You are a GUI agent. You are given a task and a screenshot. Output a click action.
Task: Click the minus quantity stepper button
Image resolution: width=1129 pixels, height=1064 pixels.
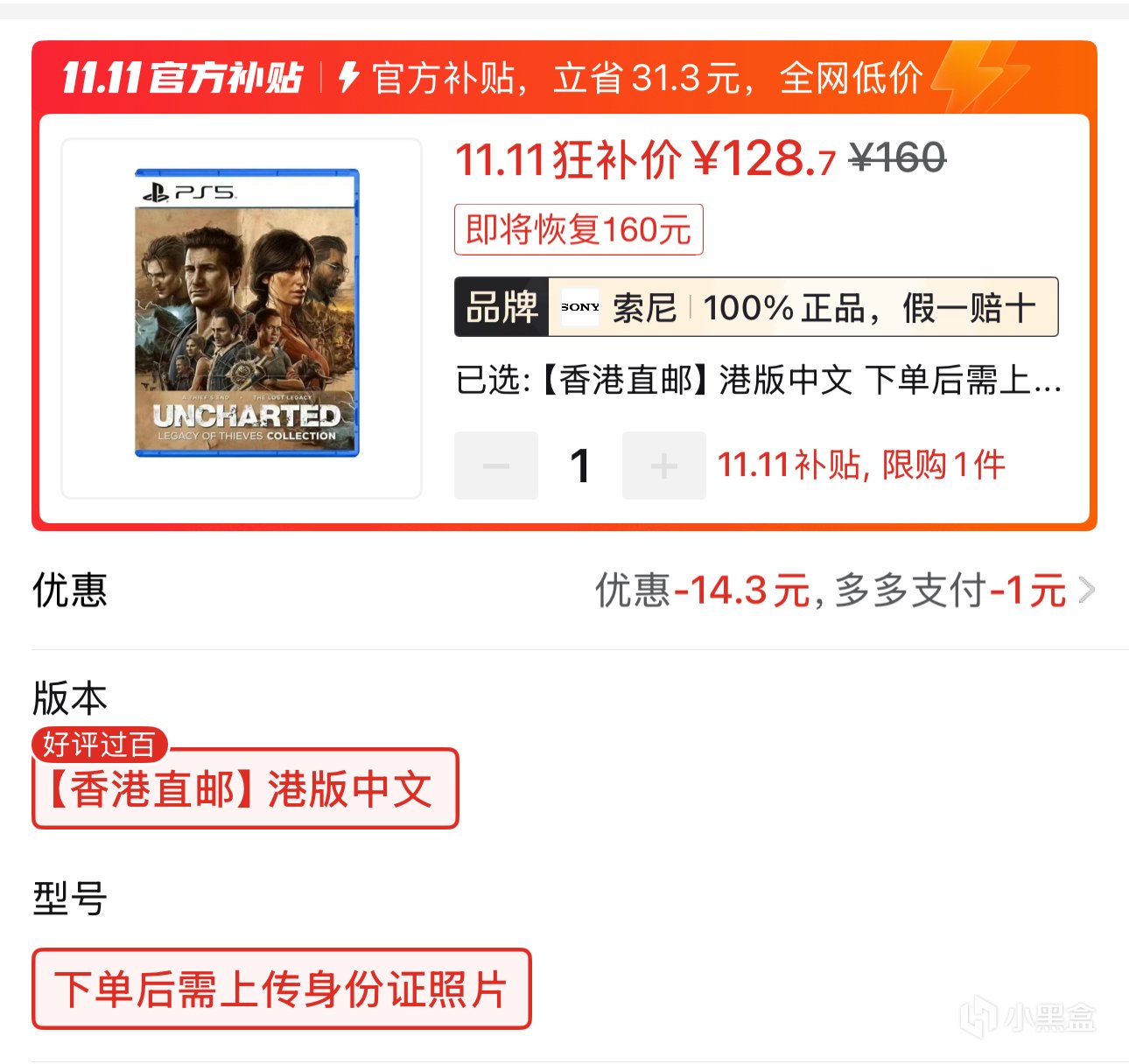point(495,465)
